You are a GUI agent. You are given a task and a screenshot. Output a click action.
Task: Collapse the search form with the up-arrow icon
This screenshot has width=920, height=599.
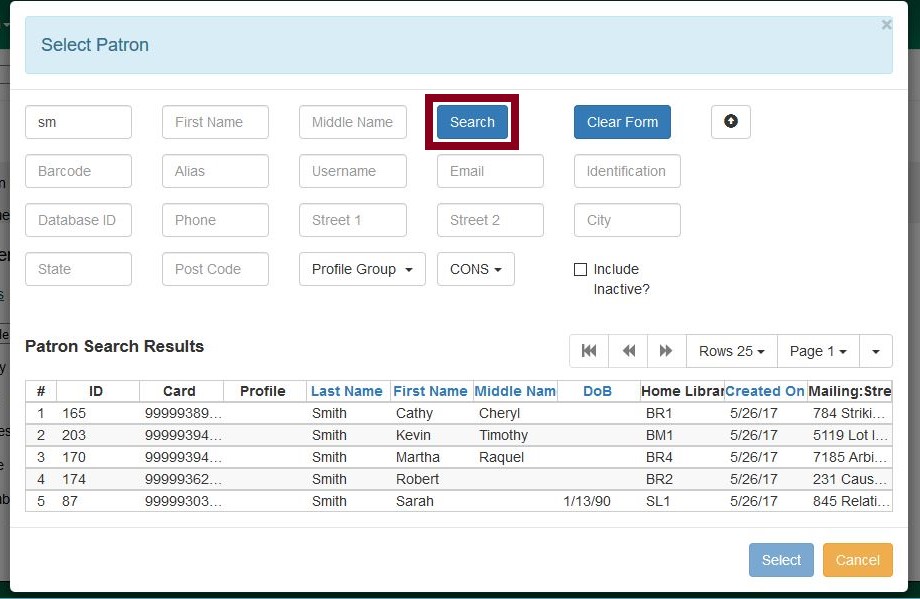[x=730, y=121]
